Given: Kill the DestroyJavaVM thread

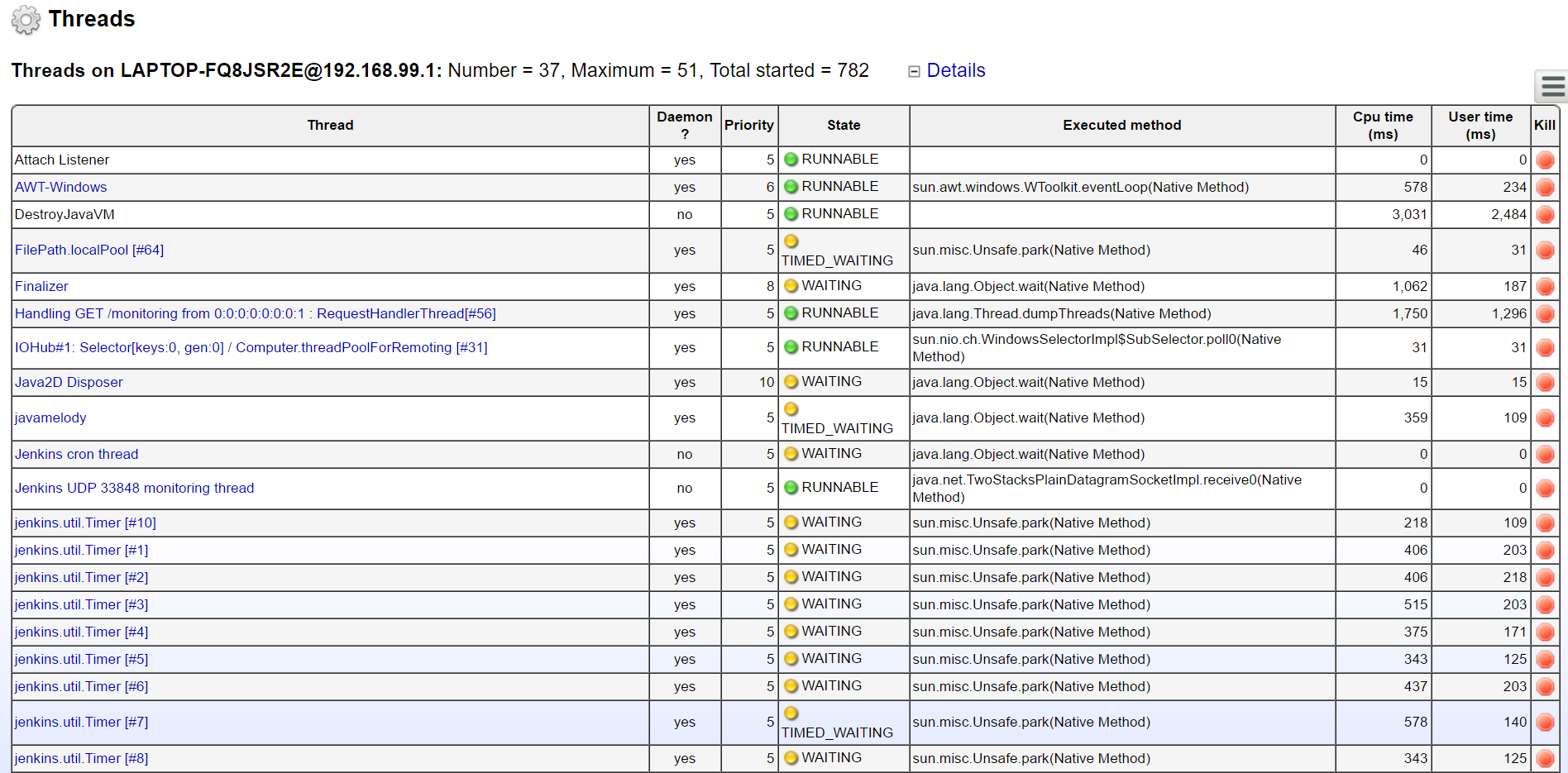Looking at the screenshot, I should [x=1545, y=215].
